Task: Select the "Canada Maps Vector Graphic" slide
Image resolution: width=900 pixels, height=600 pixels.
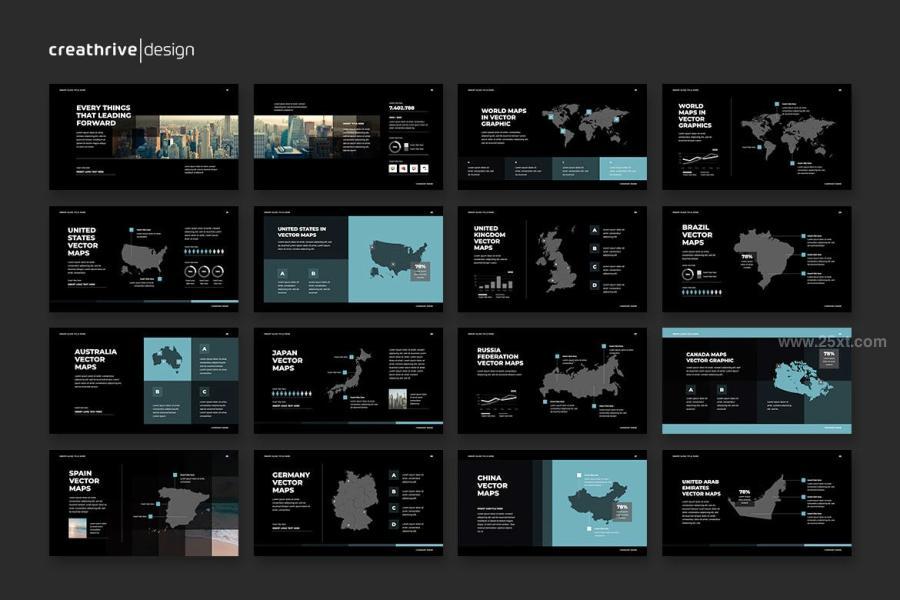Action: coord(757,381)
